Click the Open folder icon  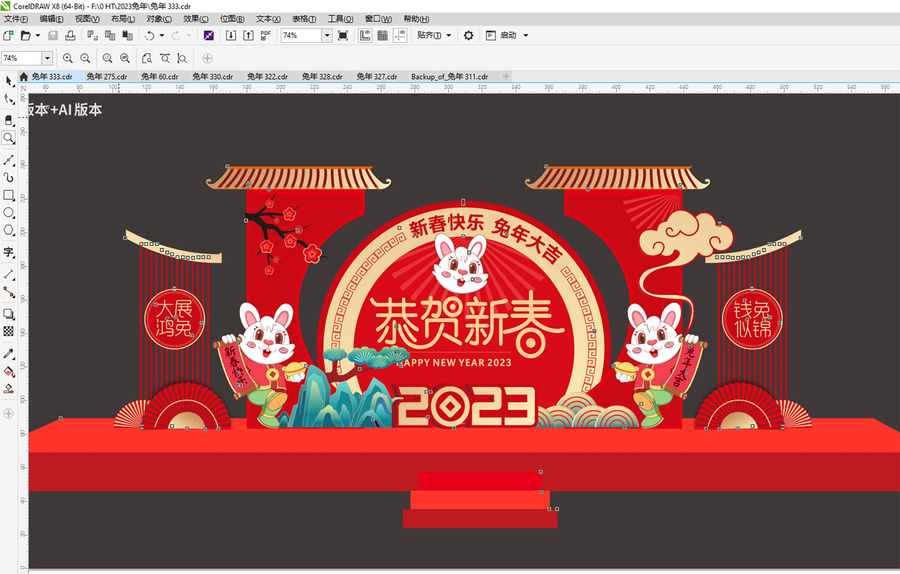click(x=25, y=36)
